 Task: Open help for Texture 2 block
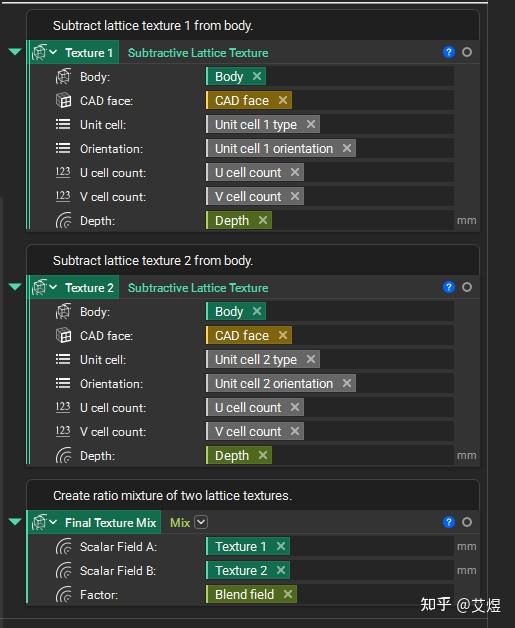pos(449,287)
